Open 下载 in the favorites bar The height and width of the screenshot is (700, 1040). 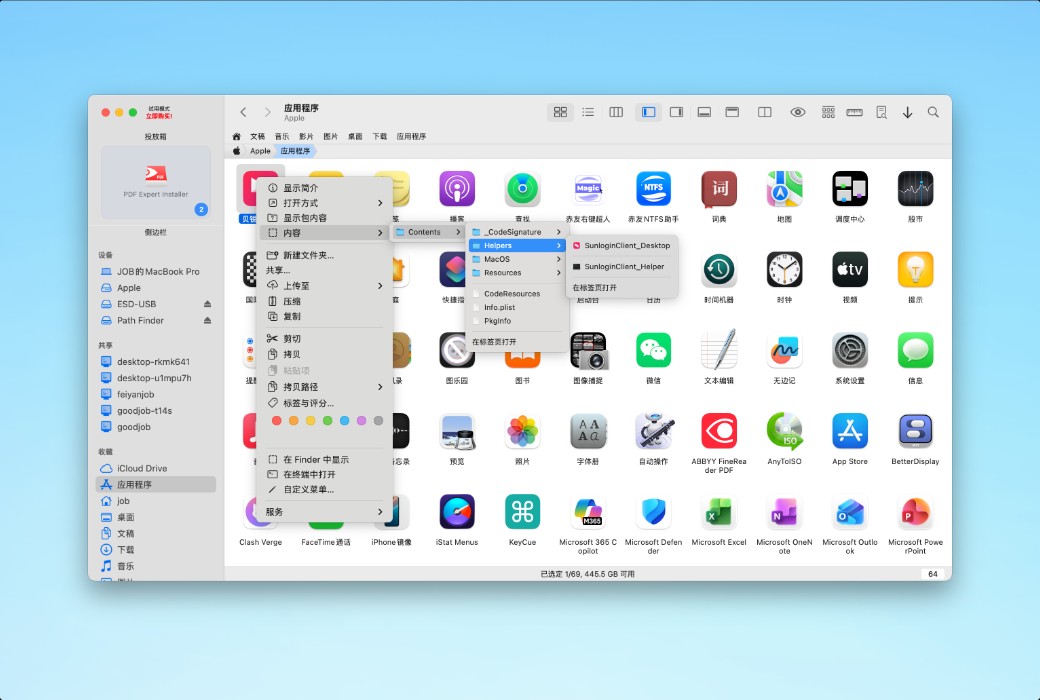(379, 136)
